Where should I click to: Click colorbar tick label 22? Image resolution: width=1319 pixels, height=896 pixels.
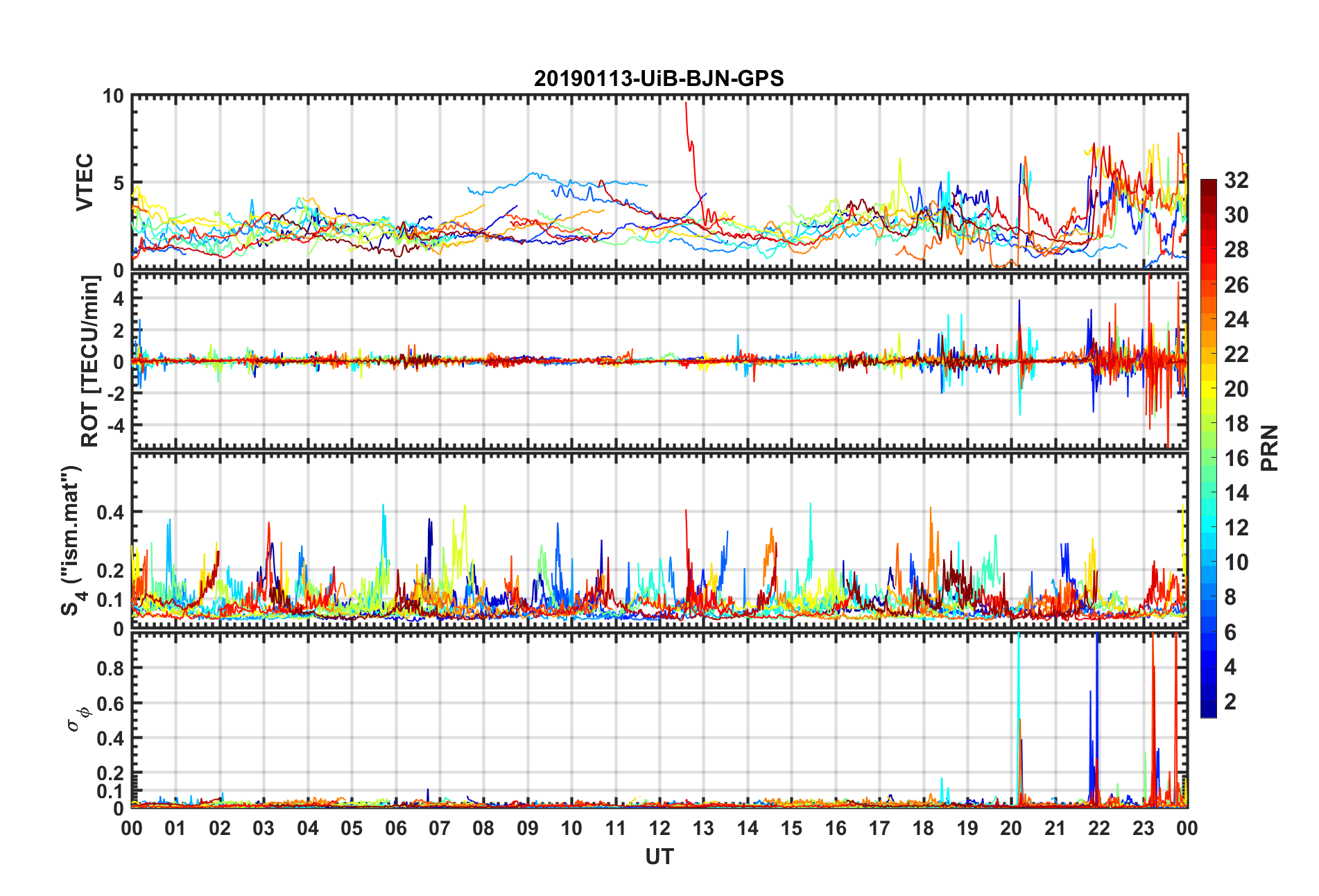click(x=1236, y=354)
